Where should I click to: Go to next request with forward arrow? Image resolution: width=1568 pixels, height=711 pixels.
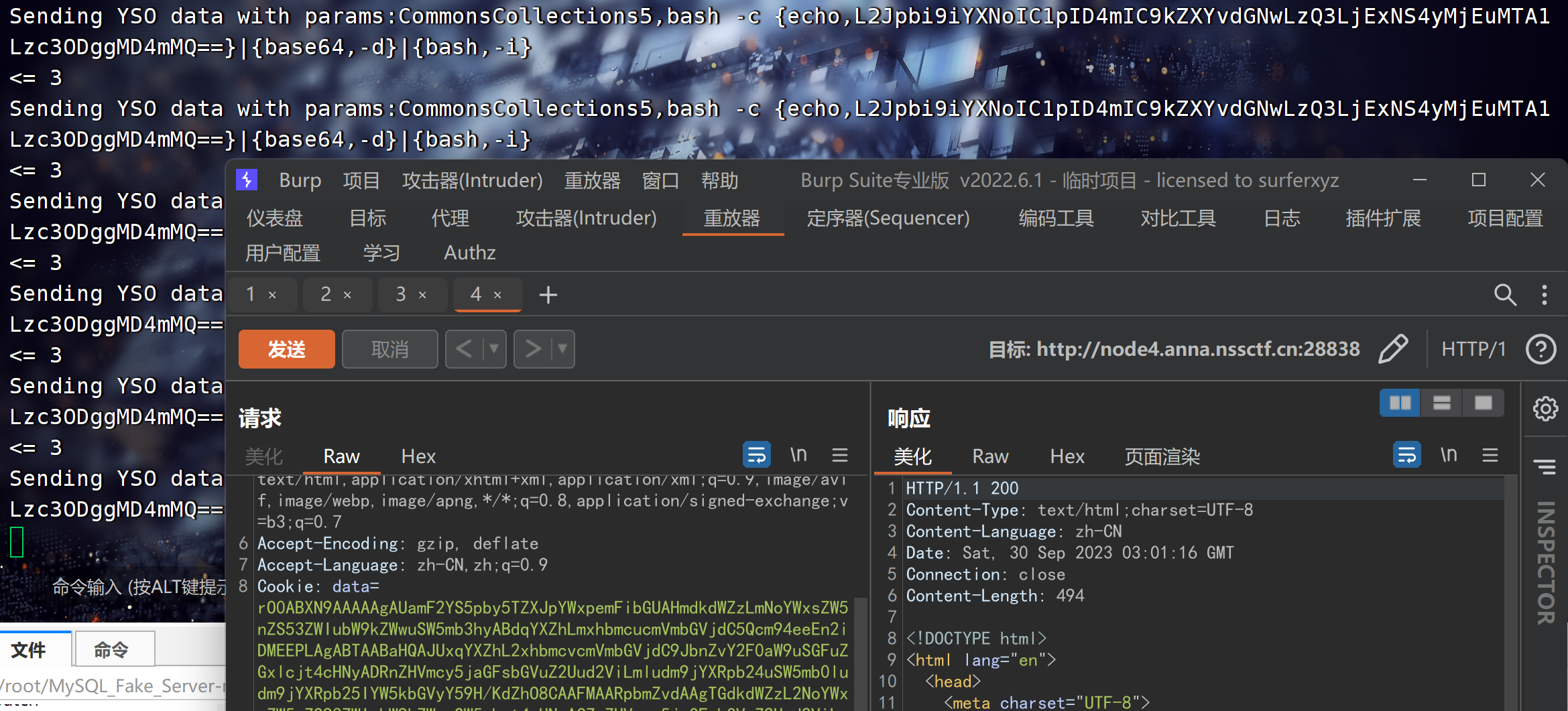pyautogui.click(x=532, y=349)
